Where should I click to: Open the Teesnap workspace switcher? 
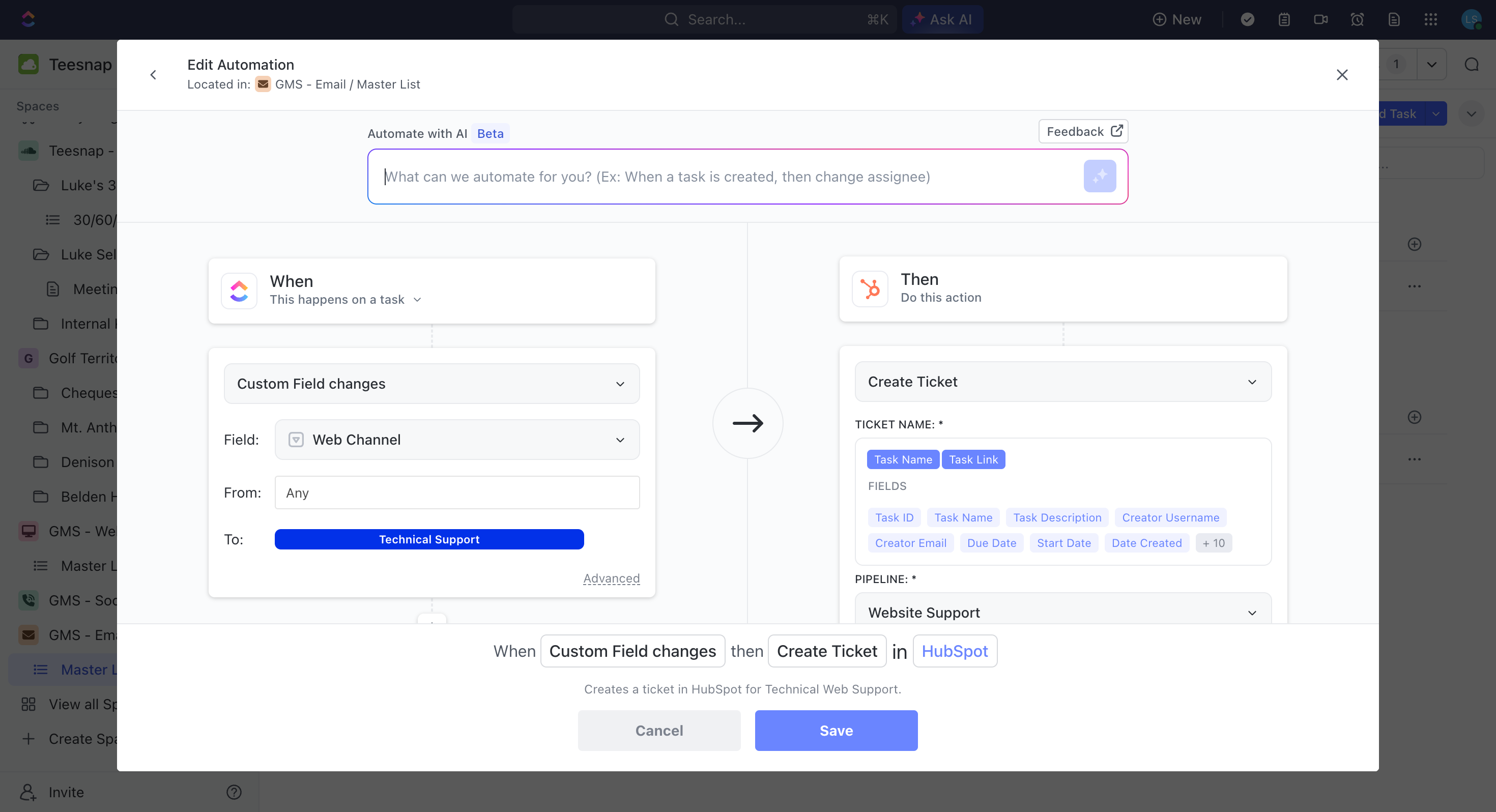tap(65, 64)
